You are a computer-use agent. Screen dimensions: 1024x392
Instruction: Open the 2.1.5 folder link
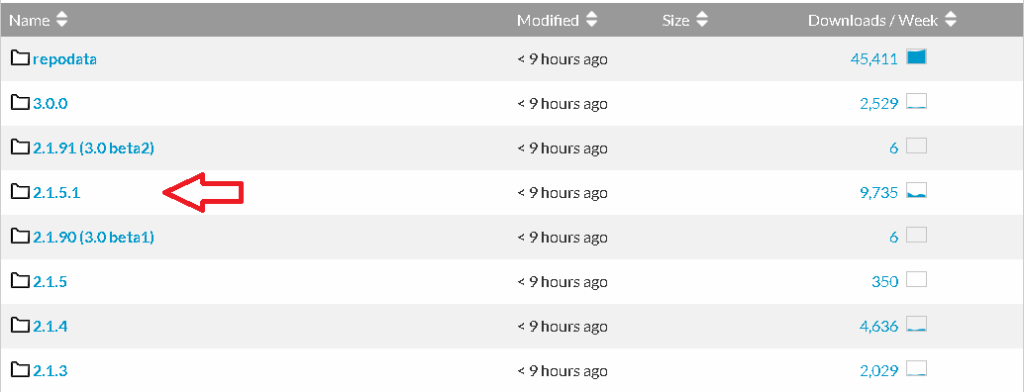(50, 282)
